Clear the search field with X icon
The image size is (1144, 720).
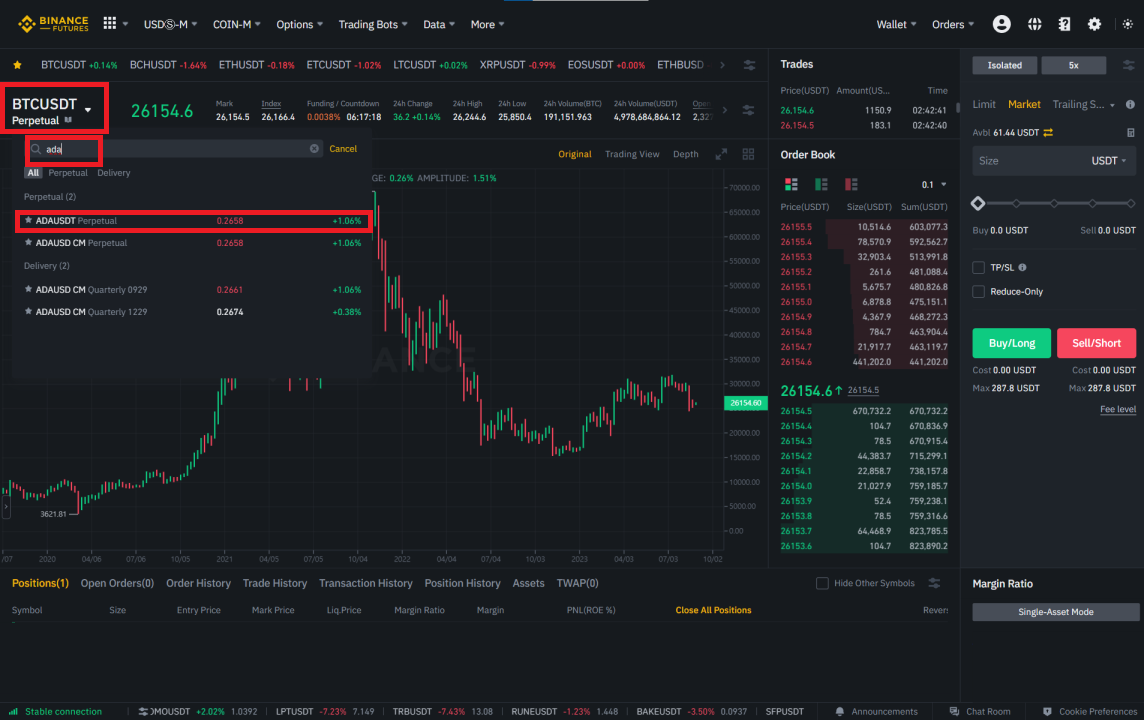point(314,148)
